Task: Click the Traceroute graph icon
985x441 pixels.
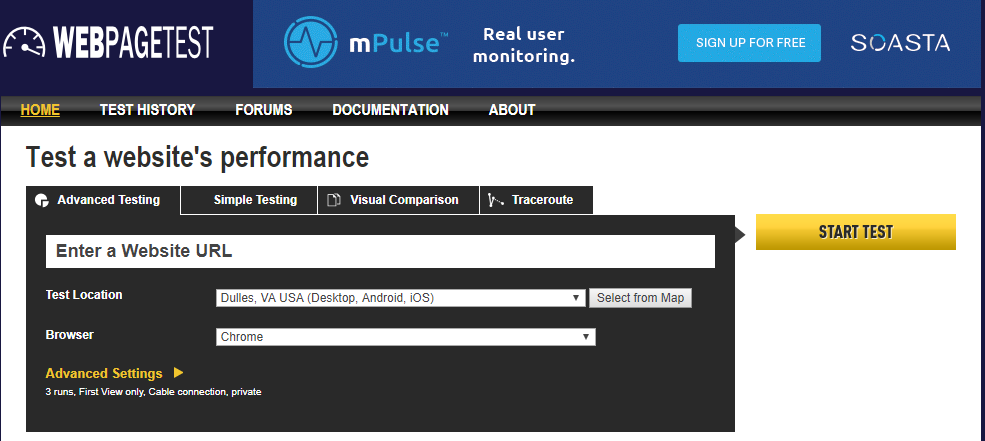Action: pyautogui.click(x=496, y=200)
